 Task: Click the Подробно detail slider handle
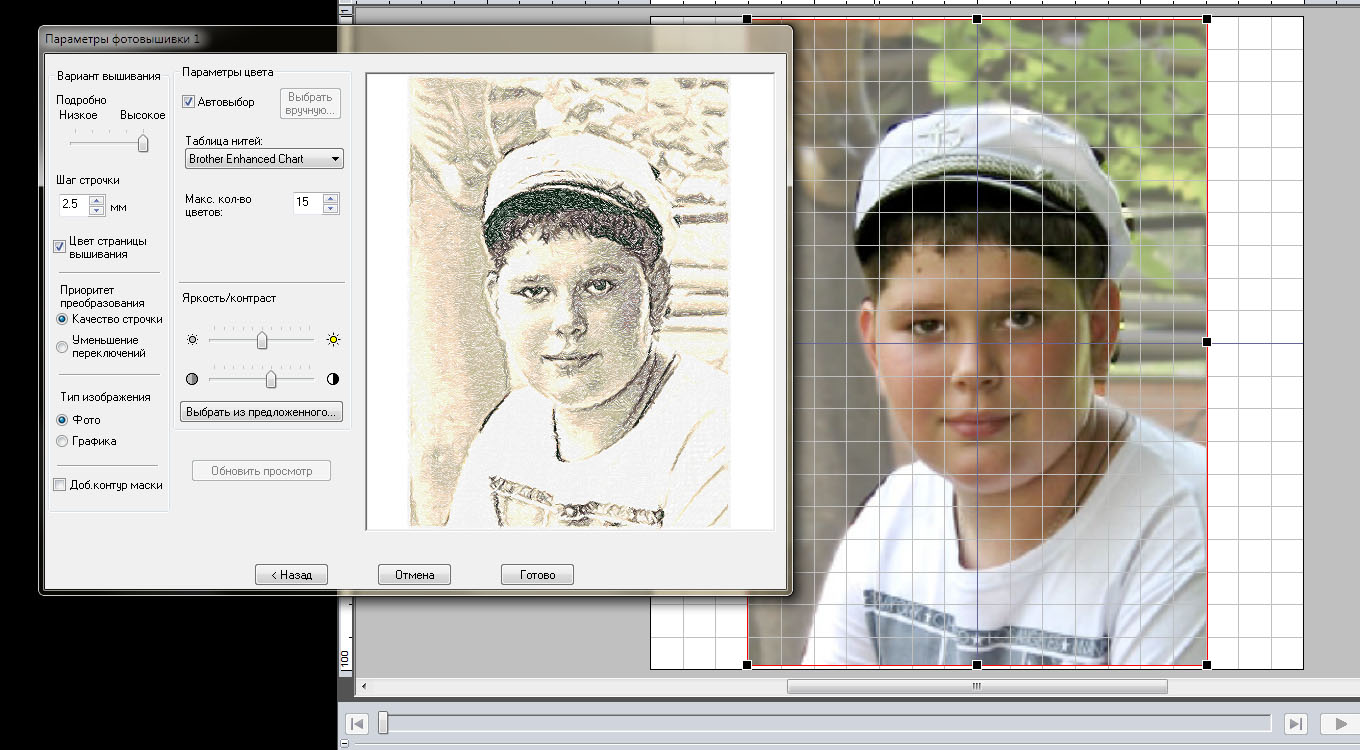[143, 143]
